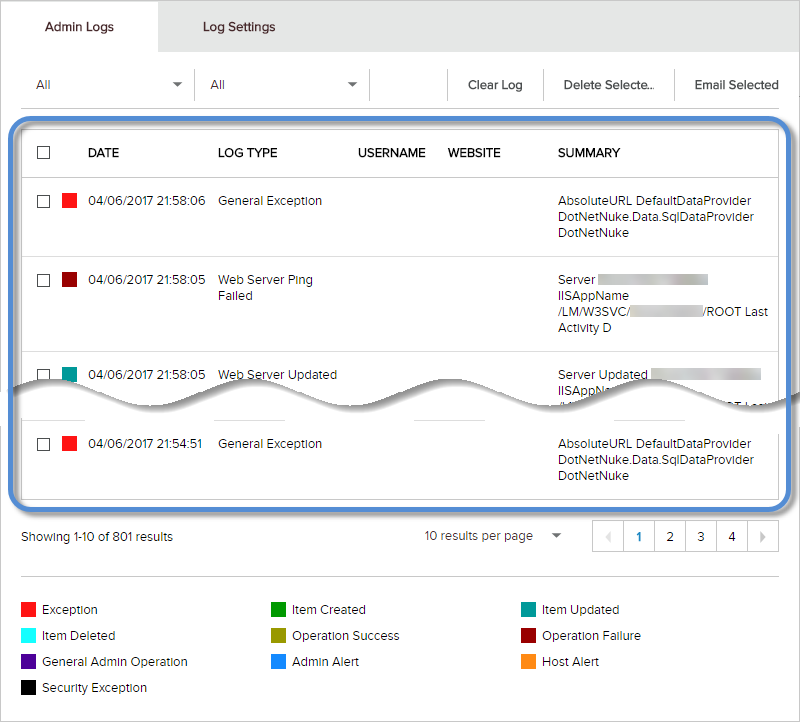Check the 21:58:06 General Exception row checkbox
800x722 pixels.
43,201
